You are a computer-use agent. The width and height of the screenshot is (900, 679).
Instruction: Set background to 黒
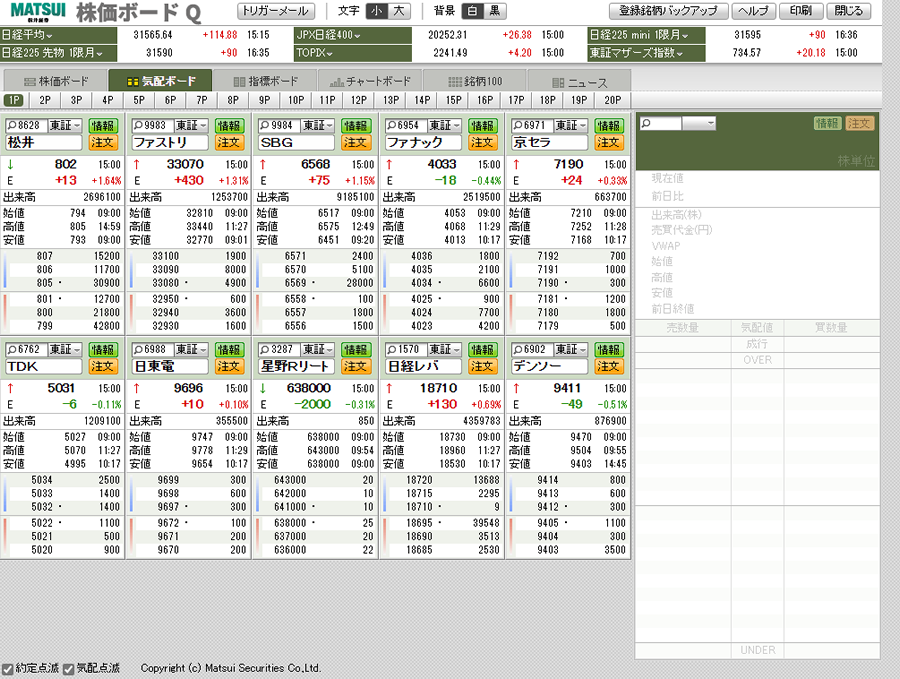pos(495,10)
